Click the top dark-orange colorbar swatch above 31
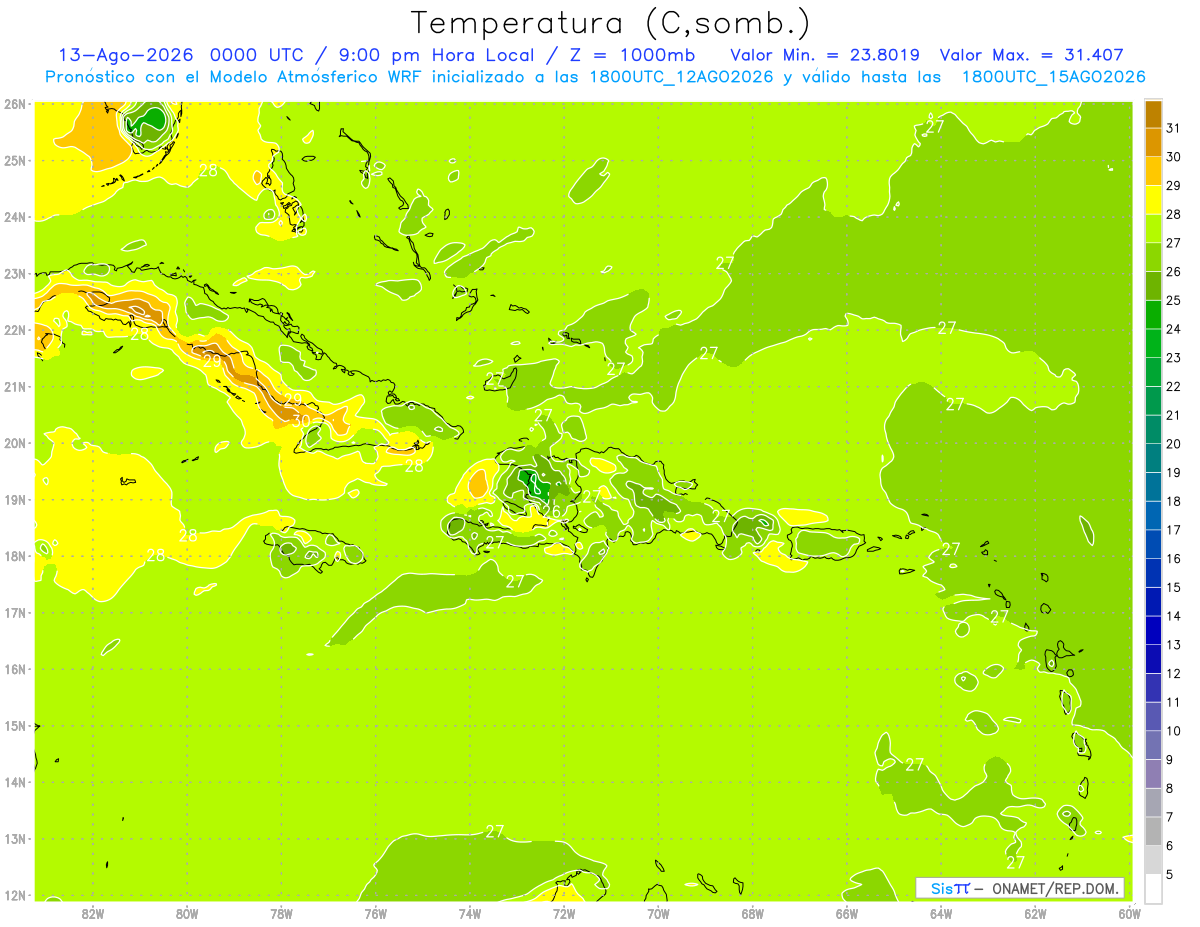 pyautogui.click(x=1153, y=114)
